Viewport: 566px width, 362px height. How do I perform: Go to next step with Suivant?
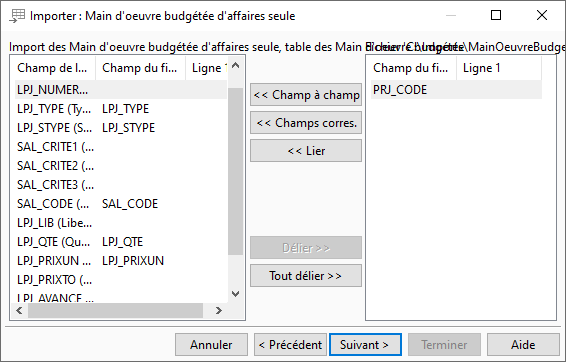pos(365,345)
